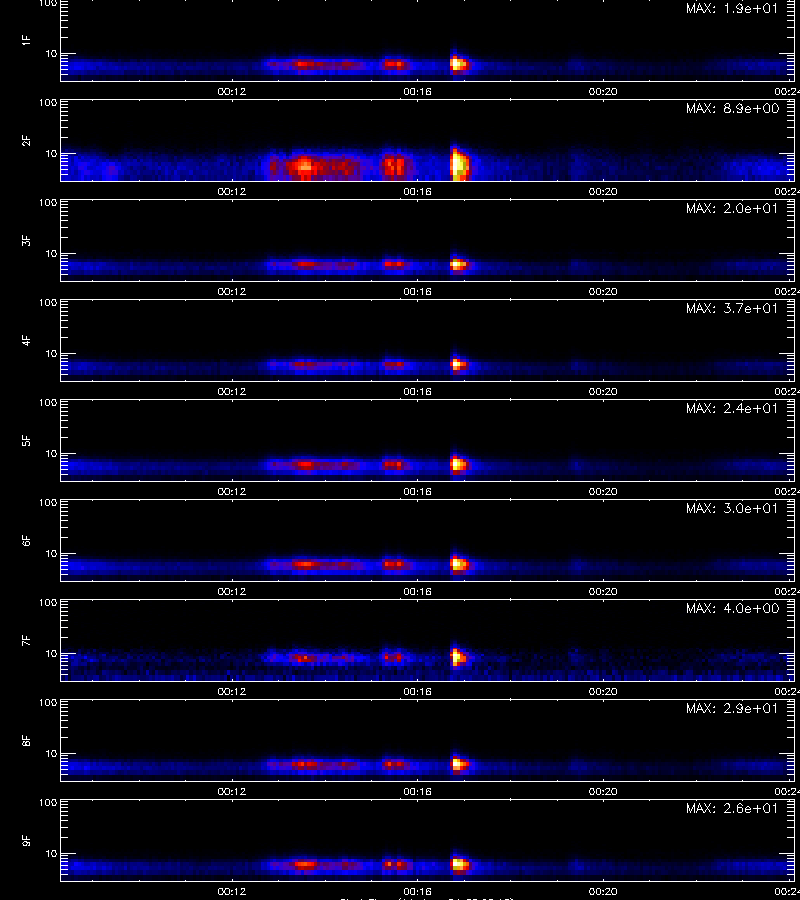Click the 00:20 tick label under panel 7F
Viewport: 800px width, 900px height.
[603, 692]
